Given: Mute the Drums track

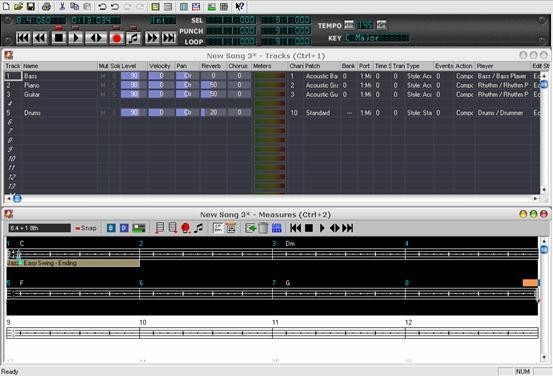Looking at the screenshot, I should click(x=103, y=113).
